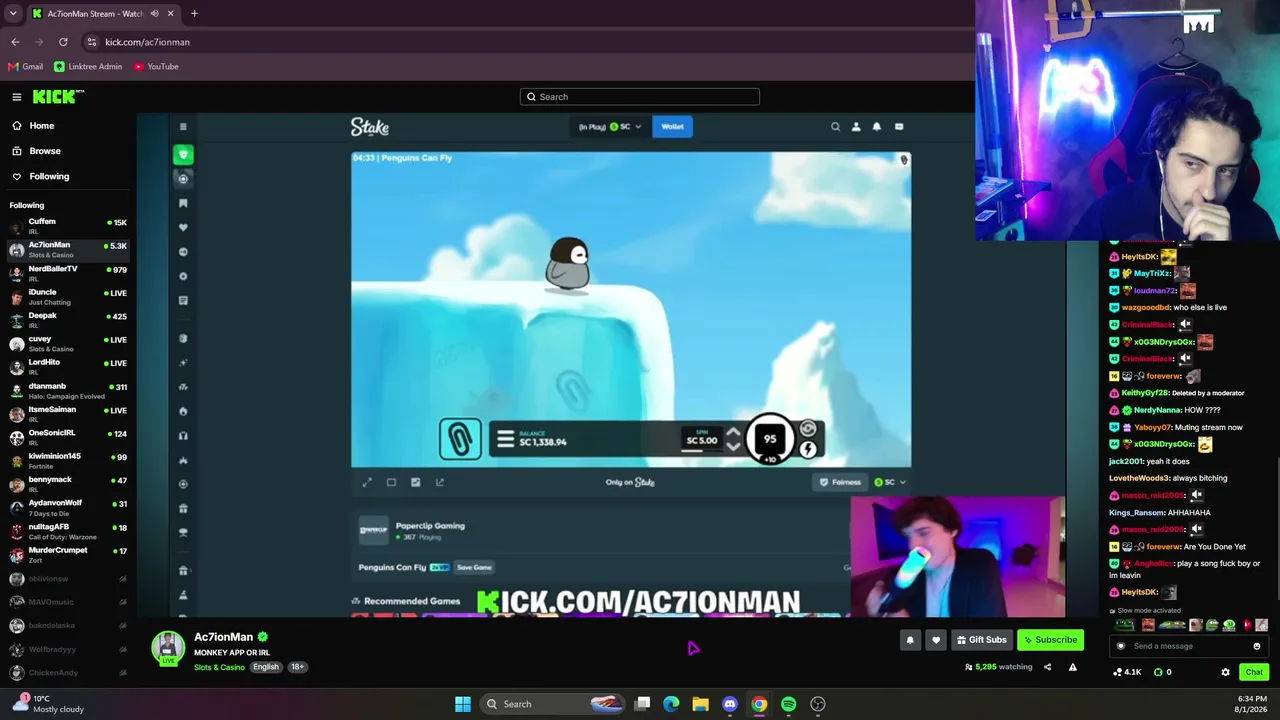The height and width of the screenshot is (720, 1280).
Task: Open the tab search dropdown arrow
Action: tap(13, 14)
